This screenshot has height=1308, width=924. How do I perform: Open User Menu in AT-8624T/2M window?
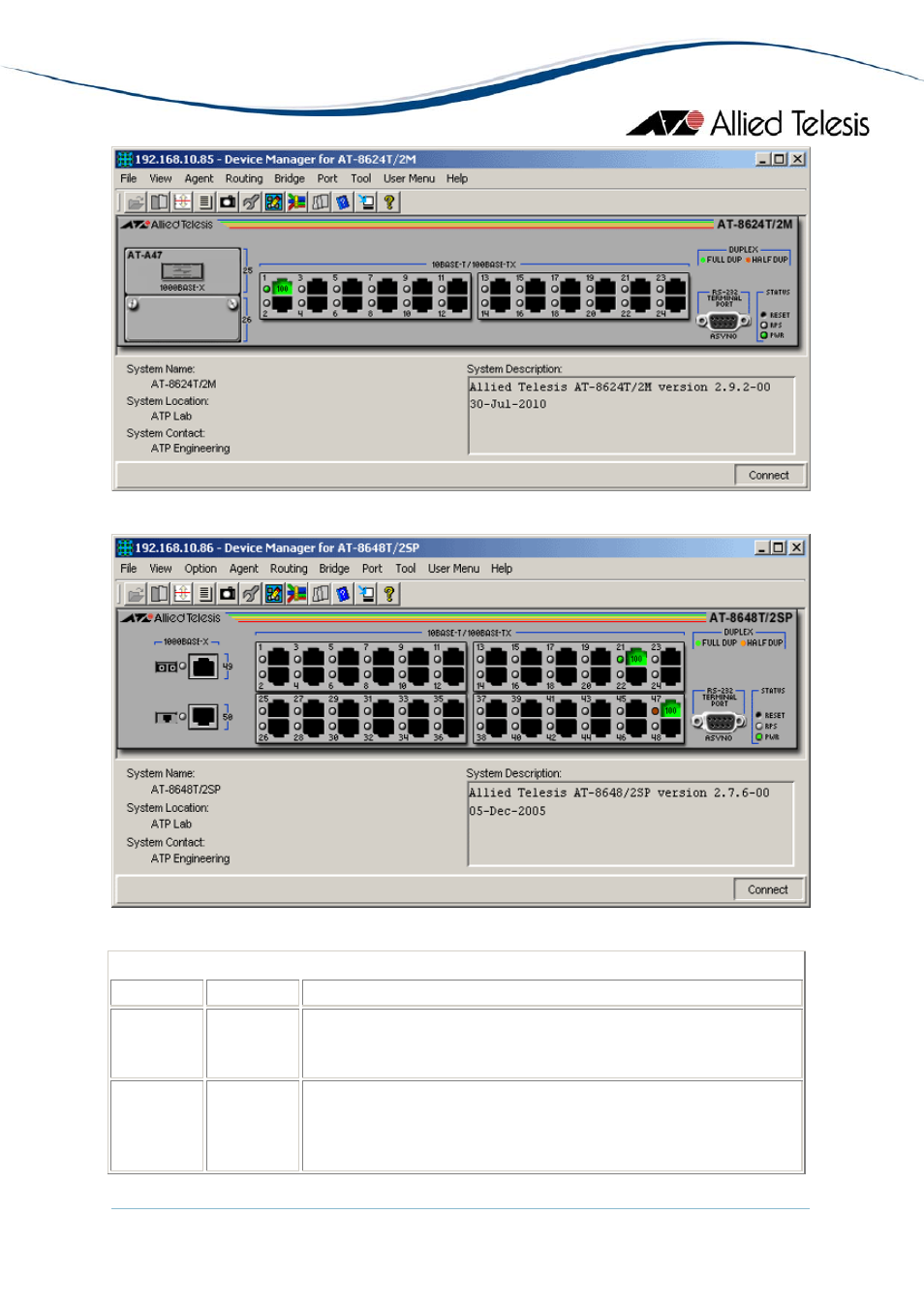[409, 178]
